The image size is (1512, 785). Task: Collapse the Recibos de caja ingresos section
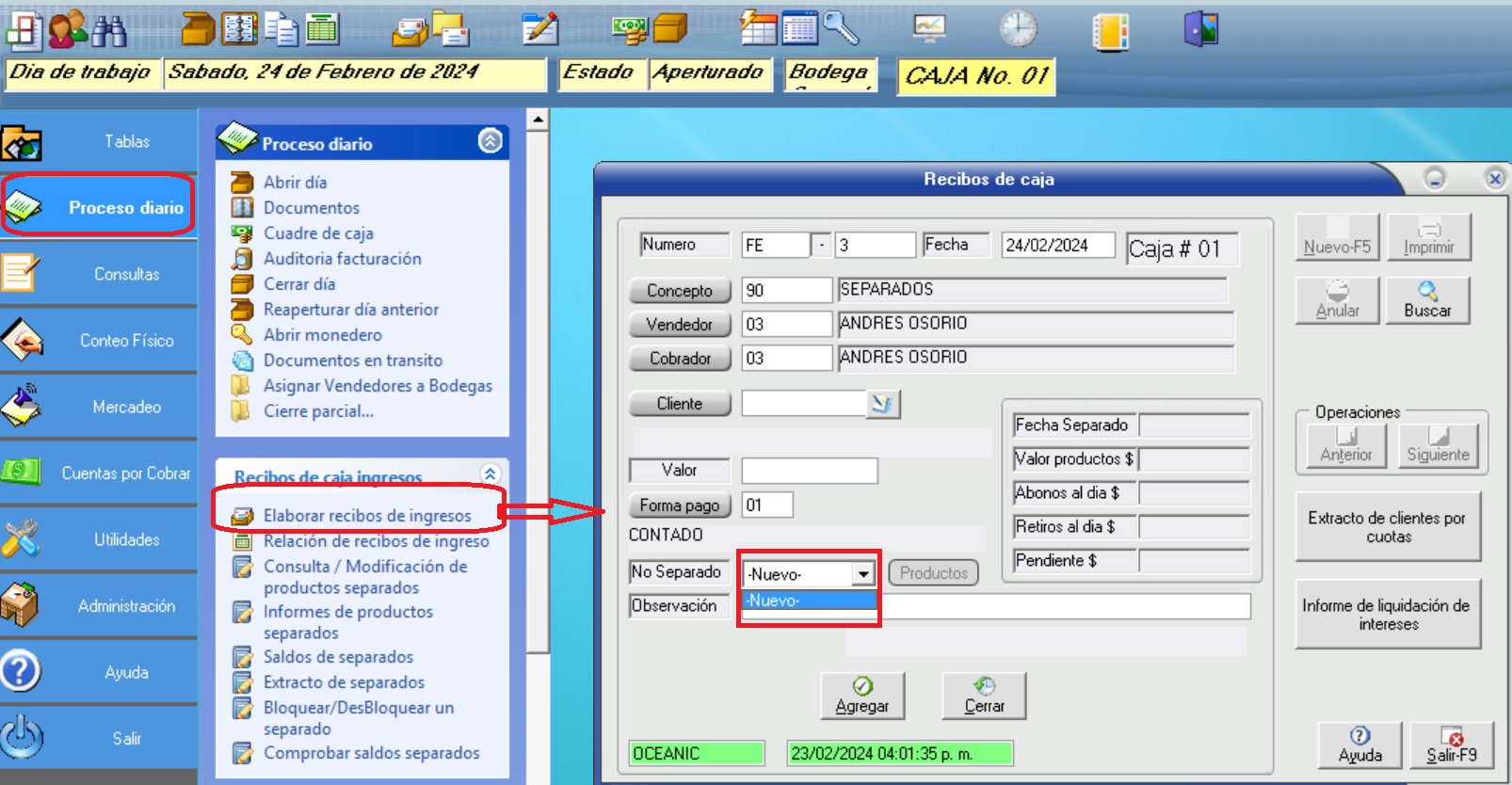pos(490,473)
